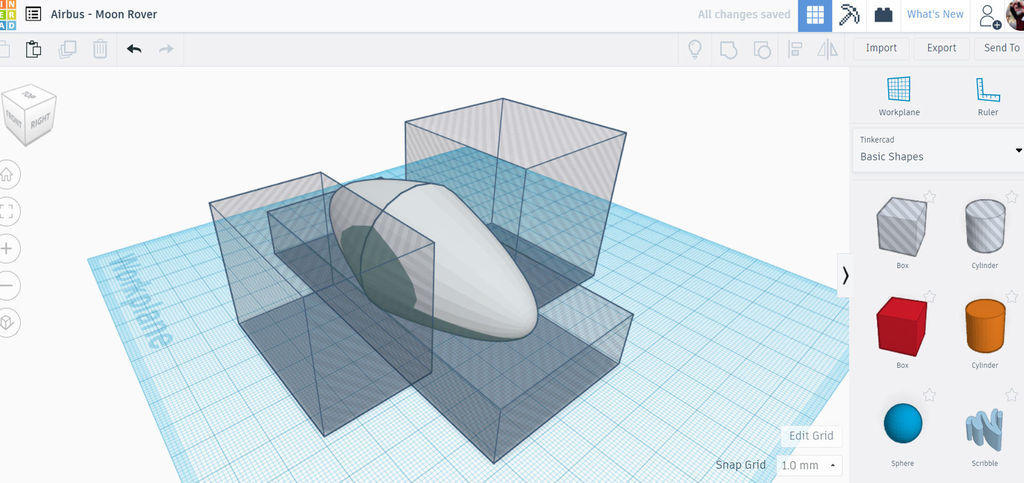Click the Delete trash can icon
1024x483 pixels.
point(100,49)
